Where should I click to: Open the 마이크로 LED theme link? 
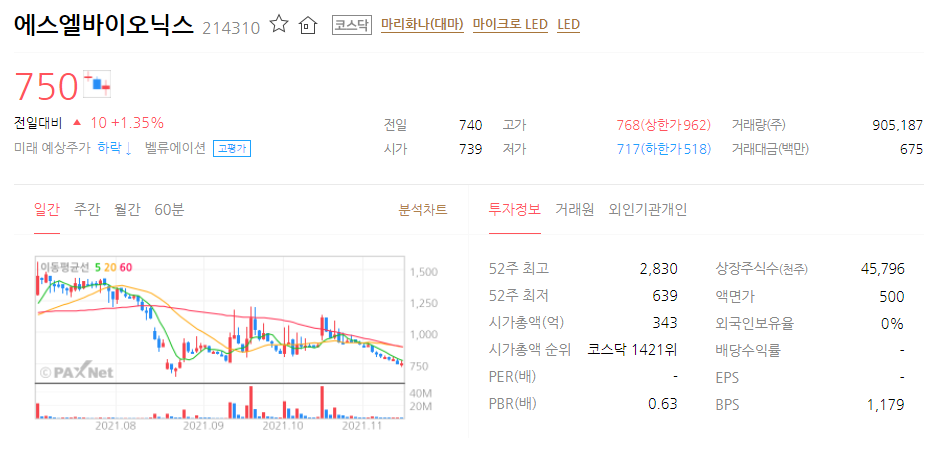(x=510, y=25)
